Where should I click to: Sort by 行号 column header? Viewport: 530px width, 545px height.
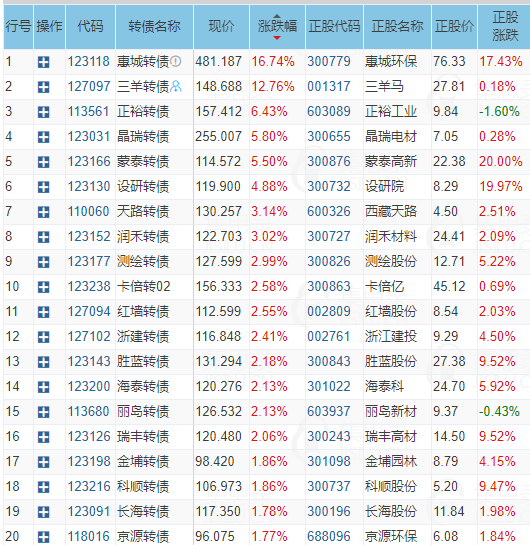click(x=18, y=27)
